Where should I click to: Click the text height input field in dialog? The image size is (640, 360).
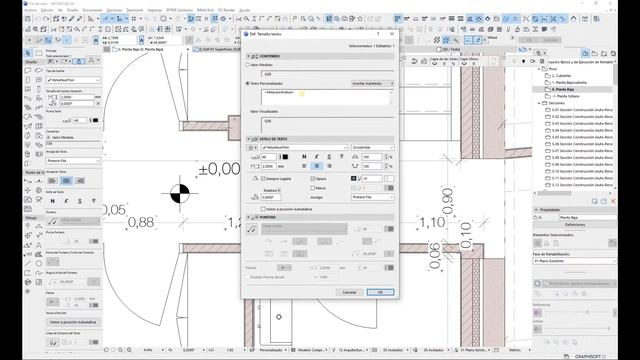269,166
